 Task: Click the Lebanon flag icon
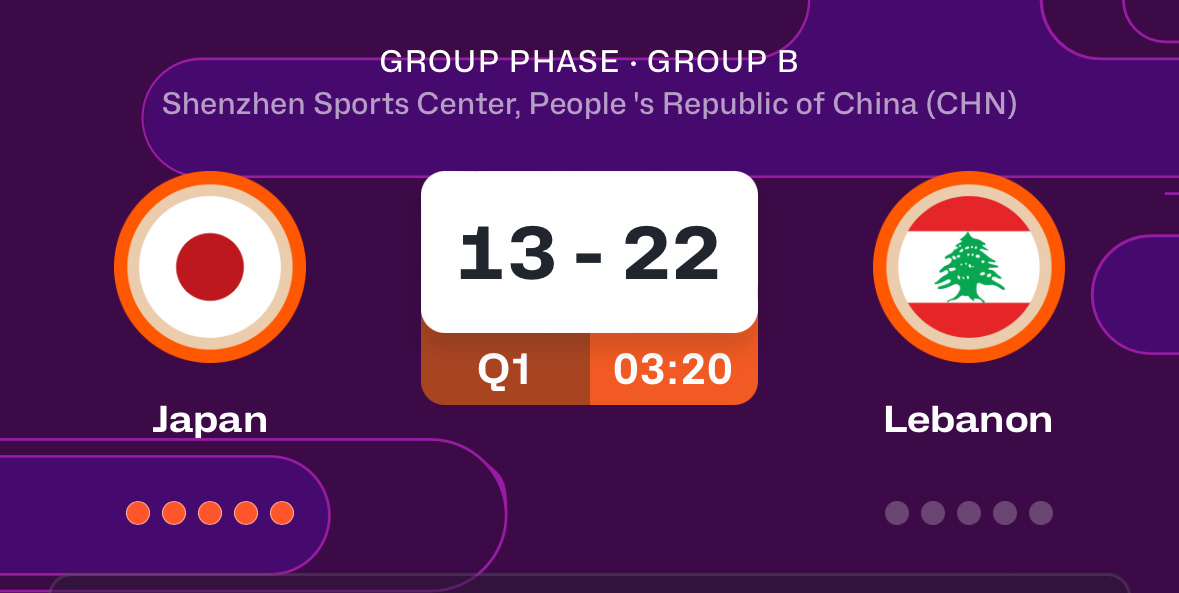coord(968,267)
